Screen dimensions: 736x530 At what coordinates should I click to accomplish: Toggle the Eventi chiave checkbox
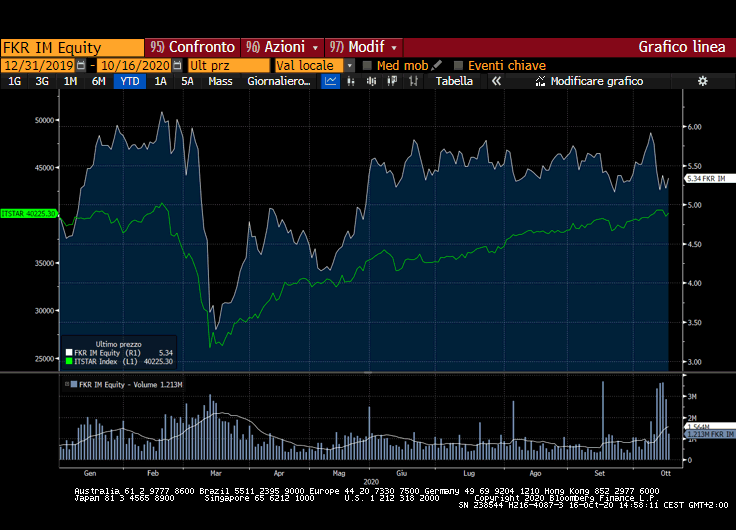pos(459,65)
